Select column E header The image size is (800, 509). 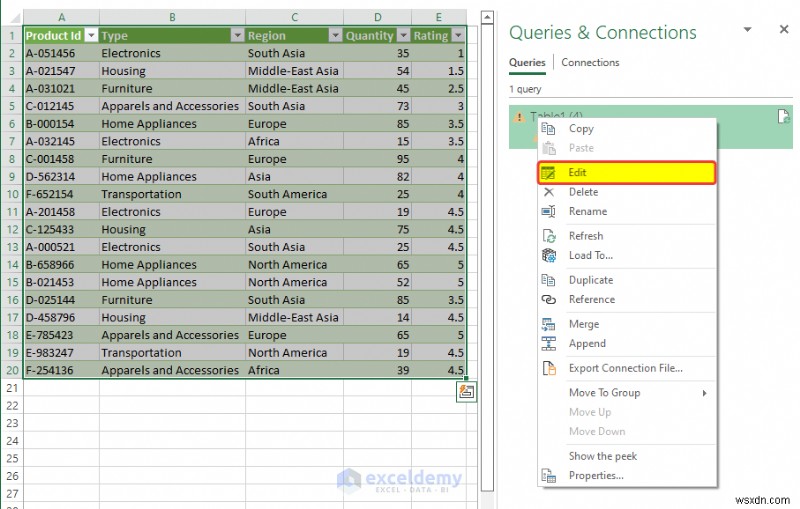(x=439, y=17)
